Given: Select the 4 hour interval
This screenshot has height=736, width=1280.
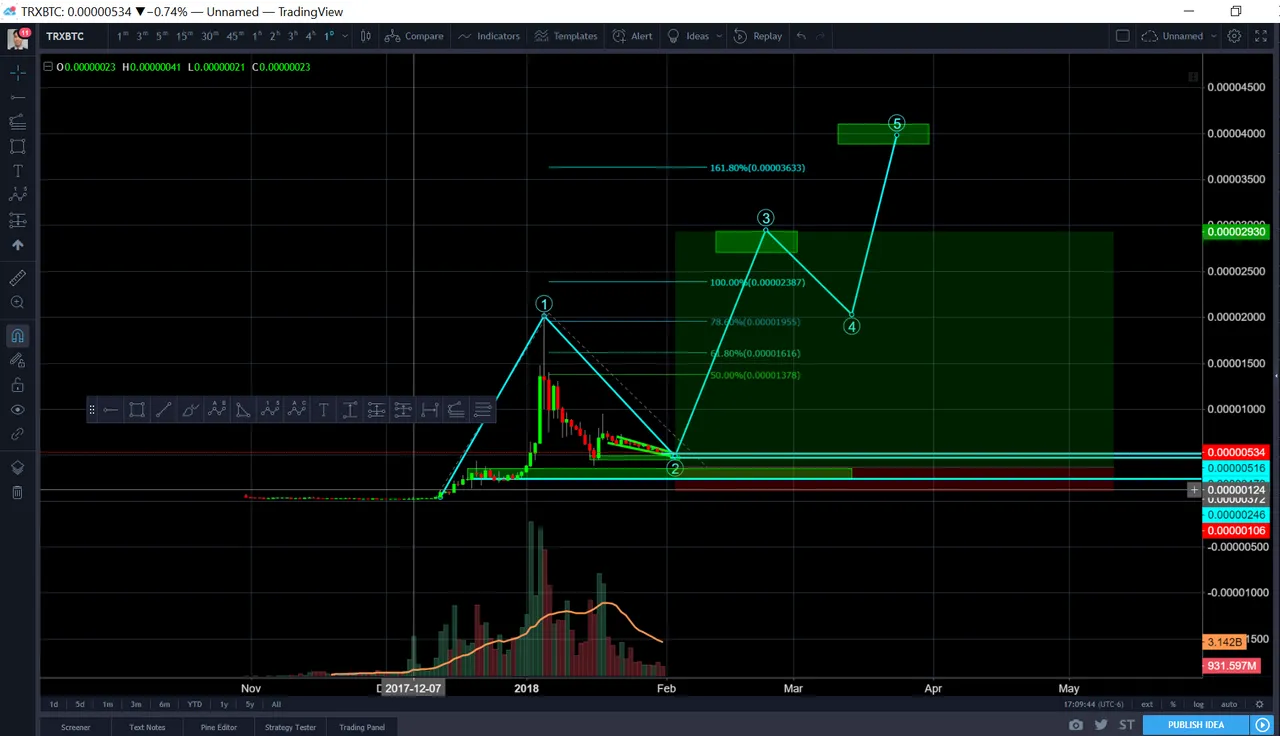Looking at the screenshot, I should tap(310, 36).
